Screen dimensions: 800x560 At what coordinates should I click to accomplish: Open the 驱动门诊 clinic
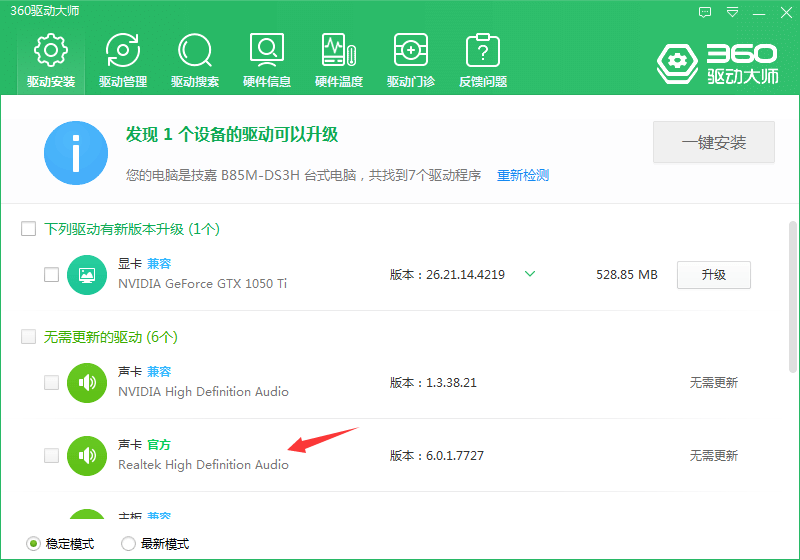[411, 60]
